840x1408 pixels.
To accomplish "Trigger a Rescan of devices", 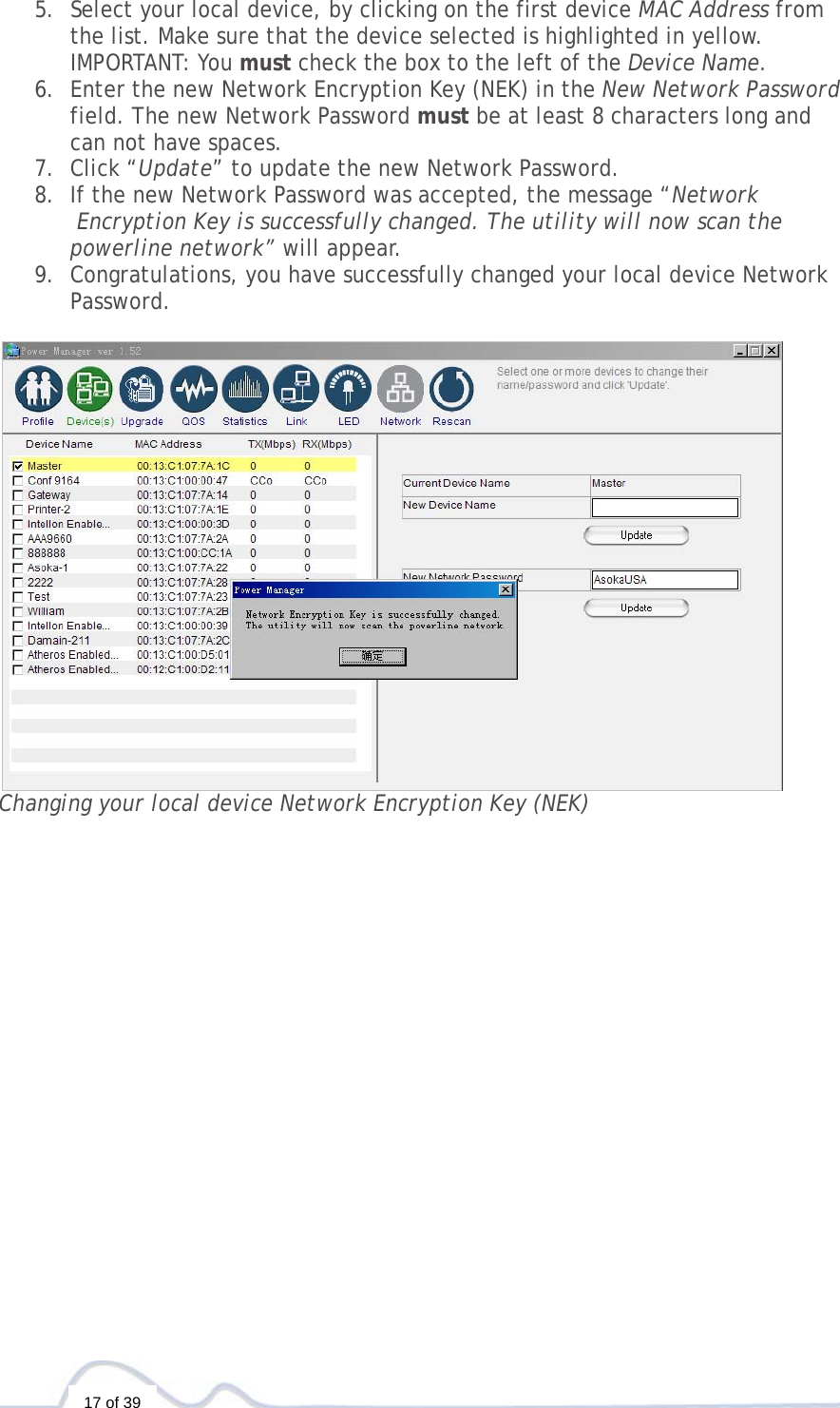I will (451, 388).
